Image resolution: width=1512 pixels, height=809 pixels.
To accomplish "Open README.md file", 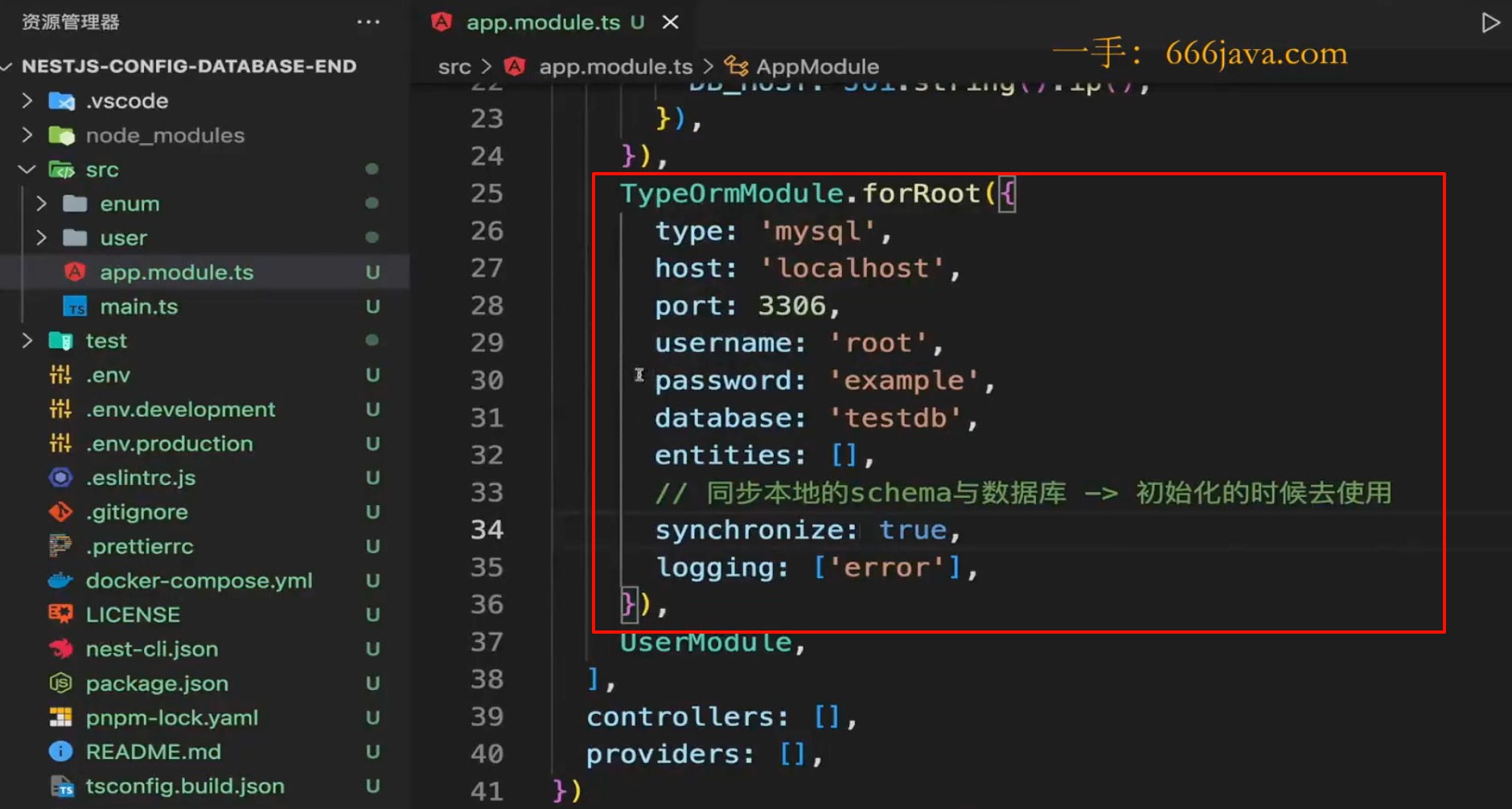I will [x=154, y=751].
